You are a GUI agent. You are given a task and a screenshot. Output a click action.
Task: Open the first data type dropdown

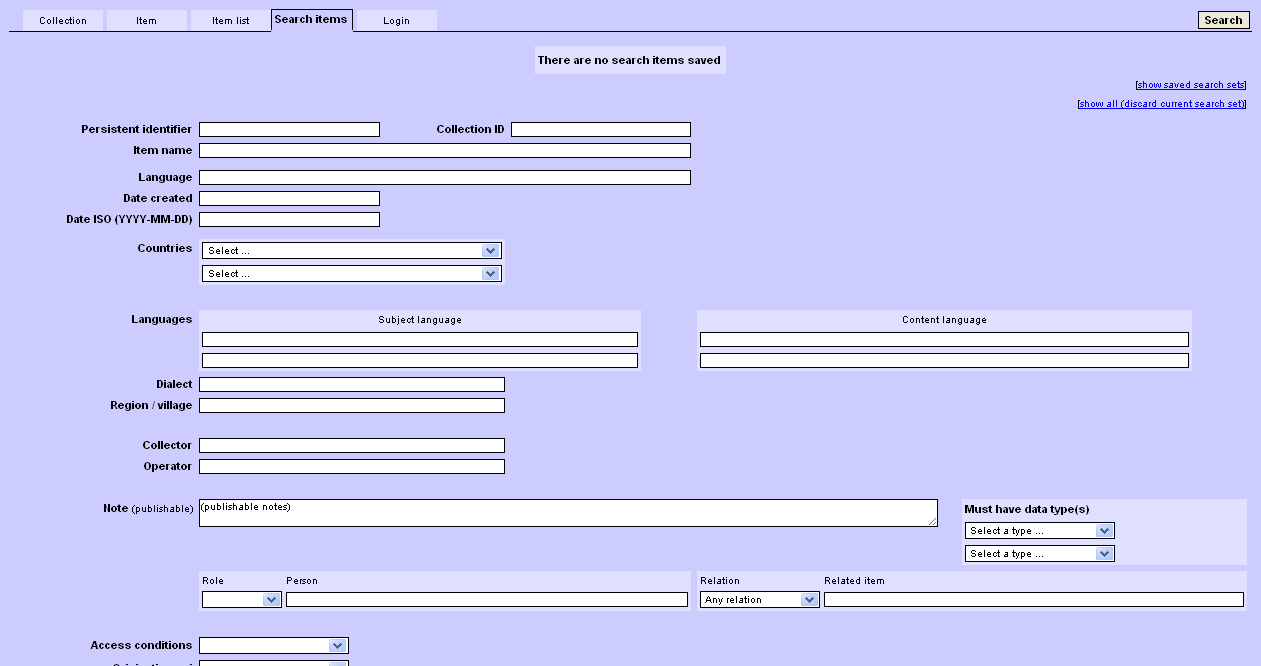1039,531
